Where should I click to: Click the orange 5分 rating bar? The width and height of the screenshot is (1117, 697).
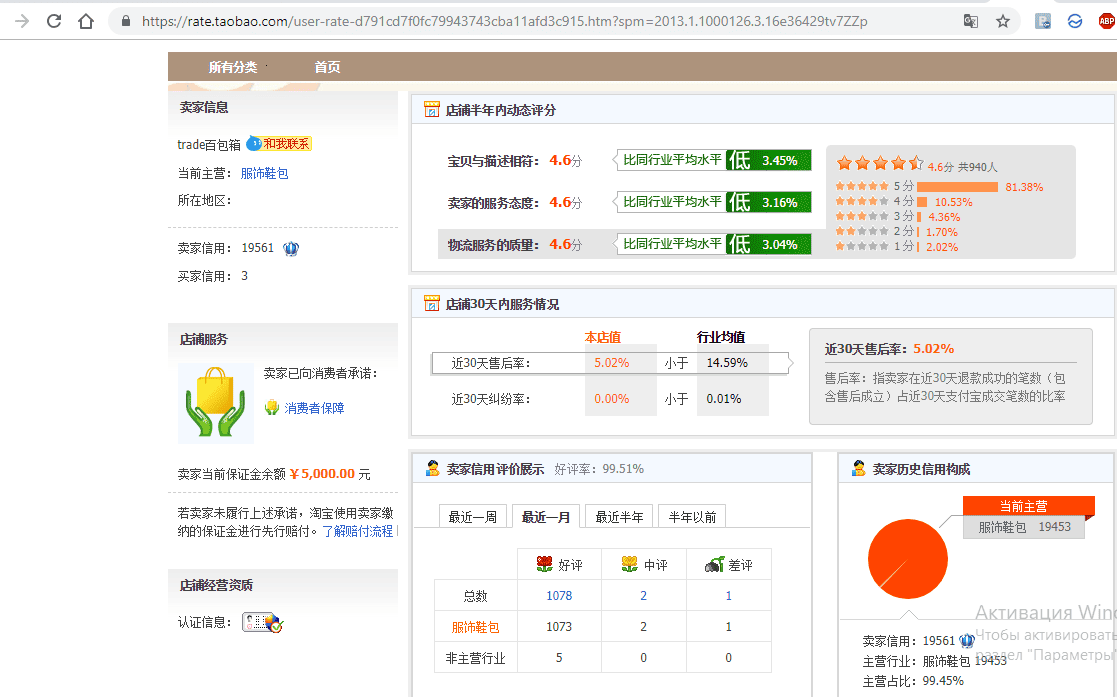click(x=957, y=187)
